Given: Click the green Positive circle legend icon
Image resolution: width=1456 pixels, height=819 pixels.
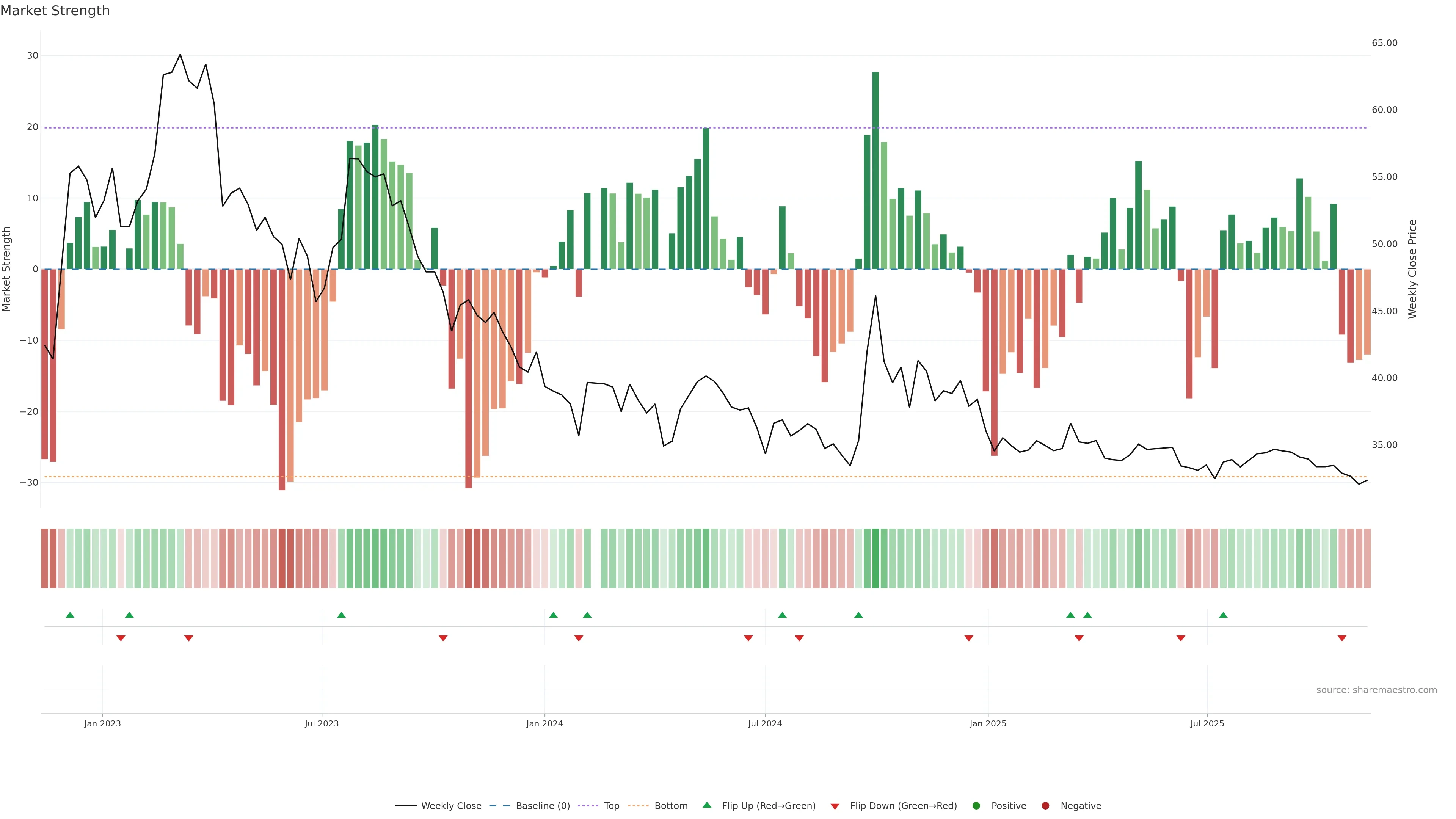Looking at the screenshot, I should coord(976,805).
